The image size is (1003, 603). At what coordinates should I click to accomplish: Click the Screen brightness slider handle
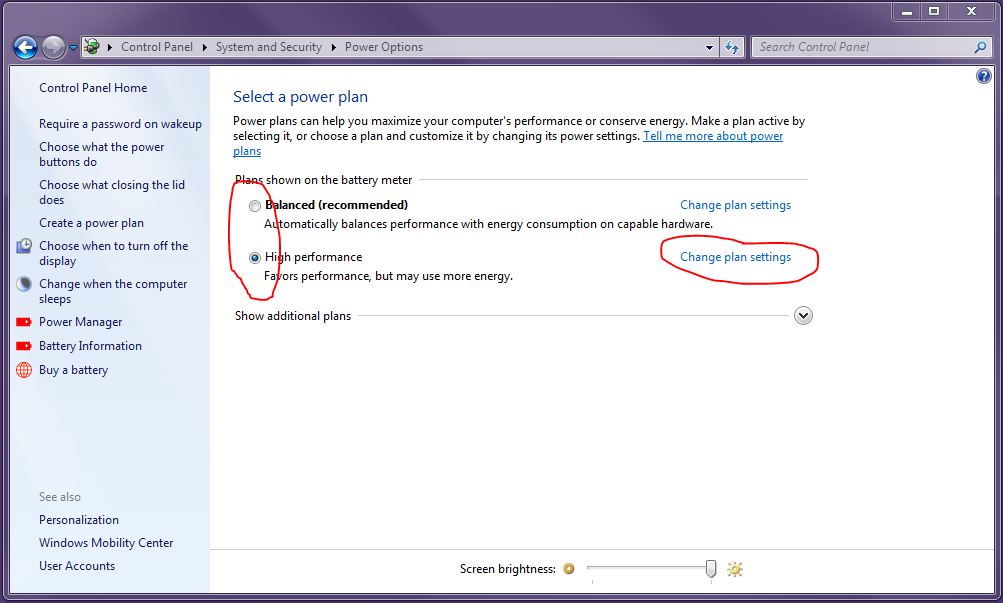point(711,568)
